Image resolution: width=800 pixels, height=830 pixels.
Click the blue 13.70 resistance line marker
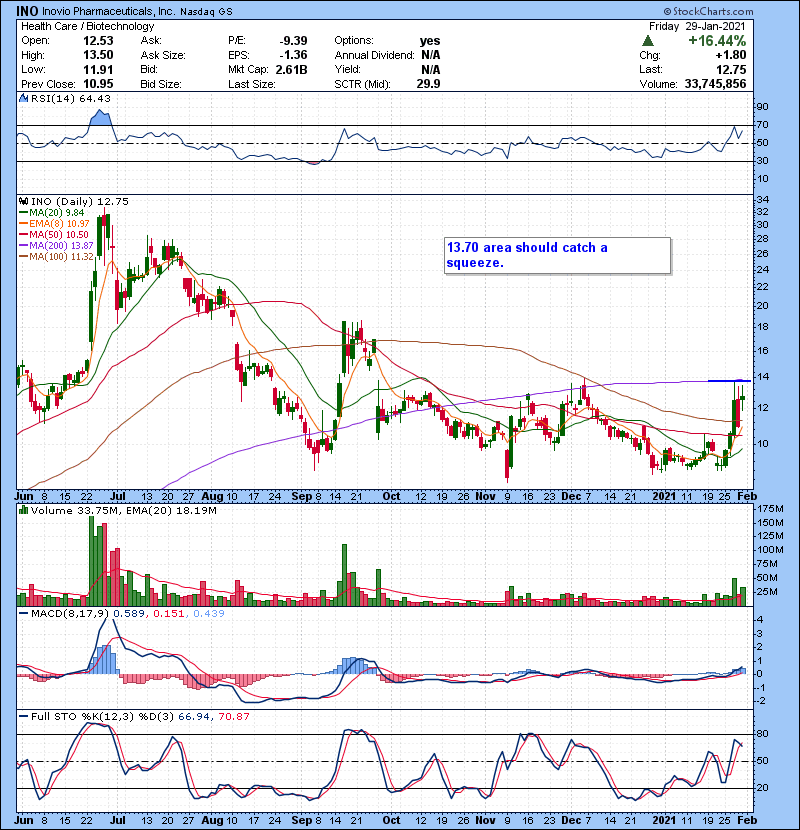pos(730,381)
